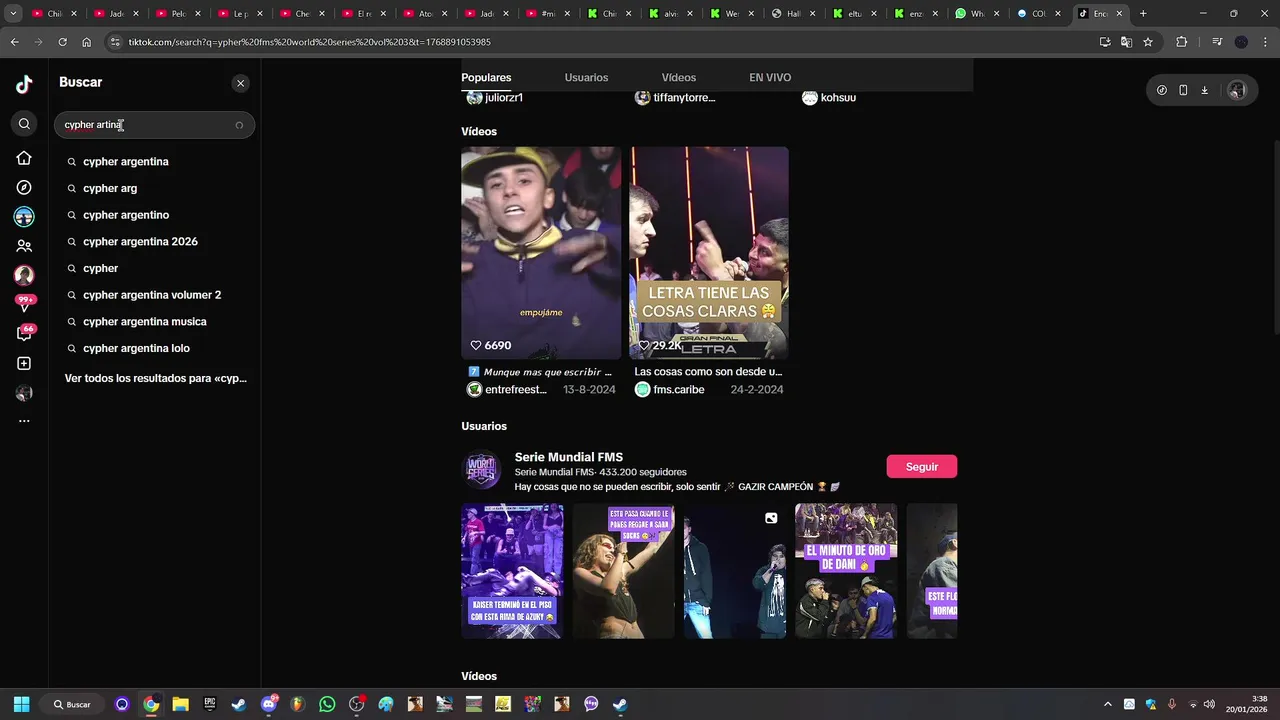Select the TikTok URL in address bar
Screen dimensions: 1280x720
[x=310, y=42]
